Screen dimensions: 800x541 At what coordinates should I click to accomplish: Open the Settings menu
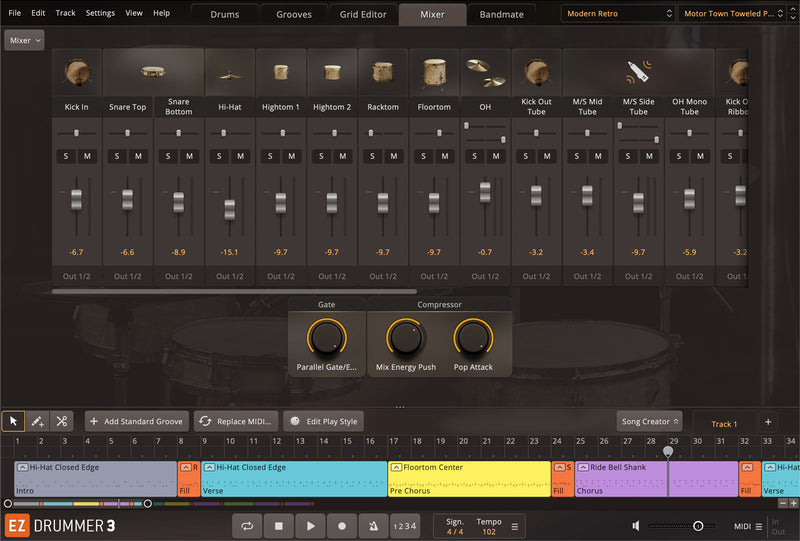[100, 13]
